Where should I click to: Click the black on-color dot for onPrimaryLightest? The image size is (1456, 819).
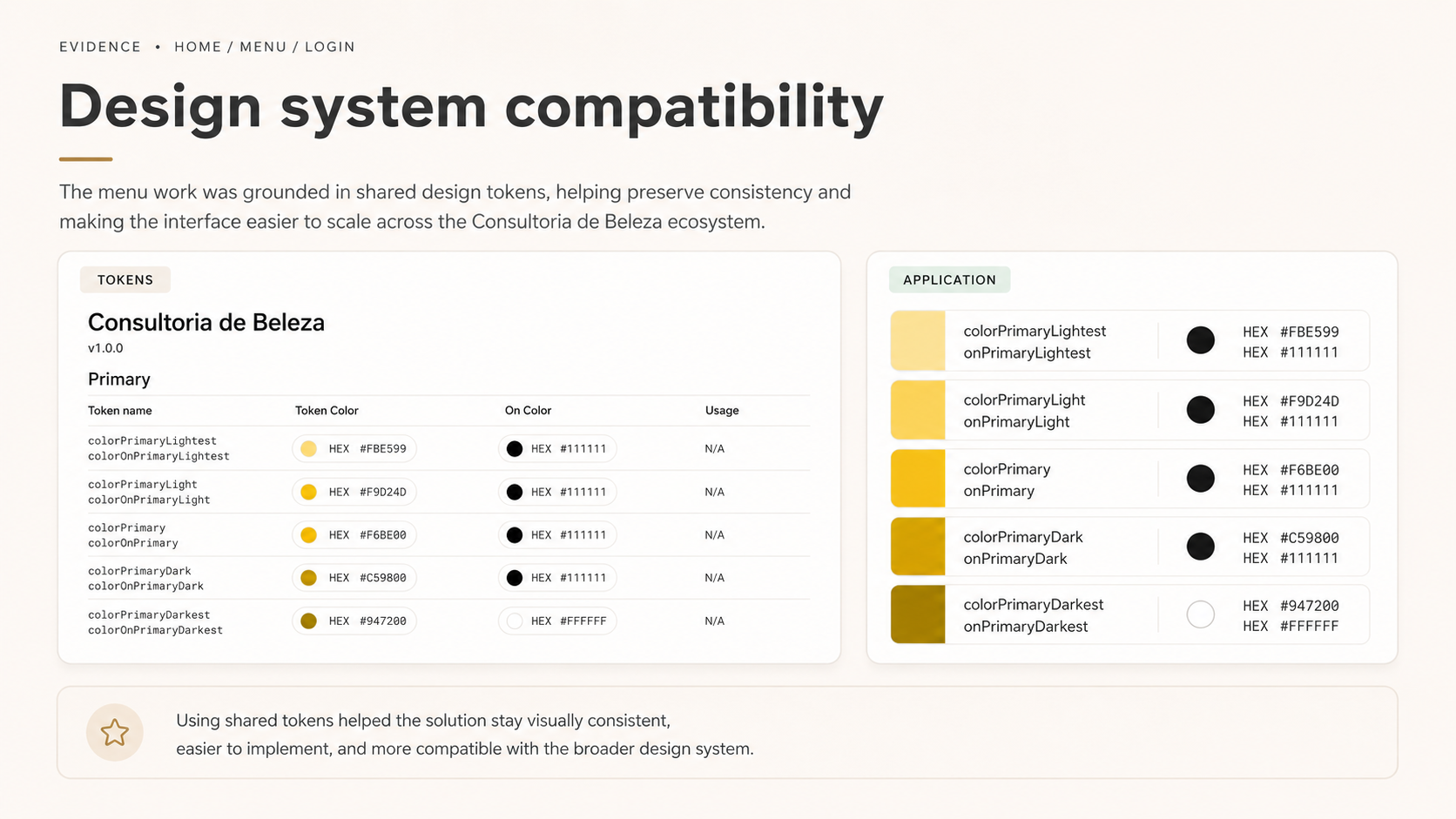1201,340
